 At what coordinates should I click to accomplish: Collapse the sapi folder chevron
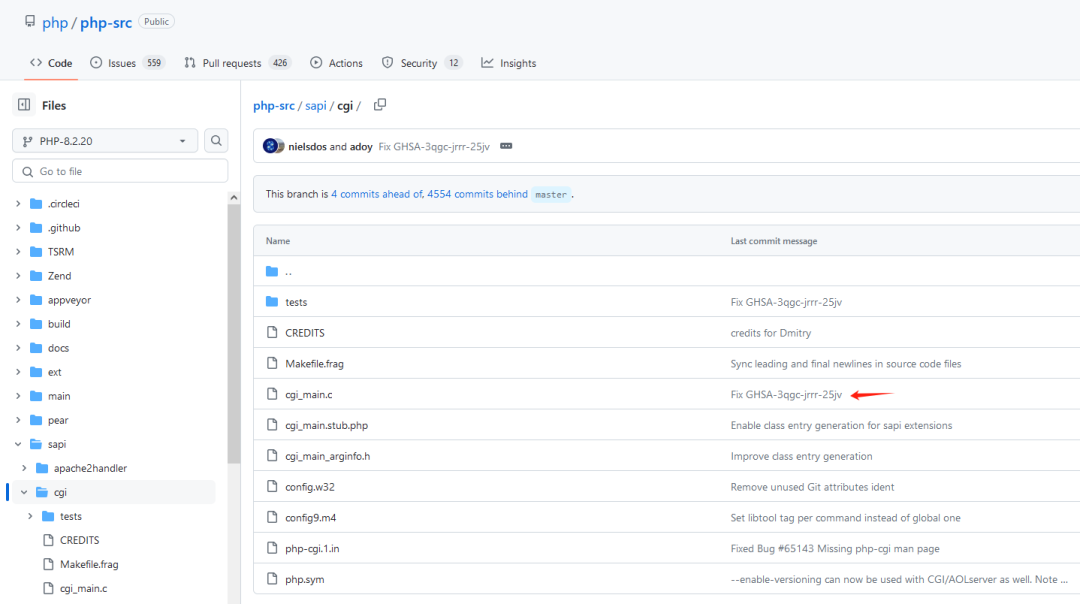(19, 444)
